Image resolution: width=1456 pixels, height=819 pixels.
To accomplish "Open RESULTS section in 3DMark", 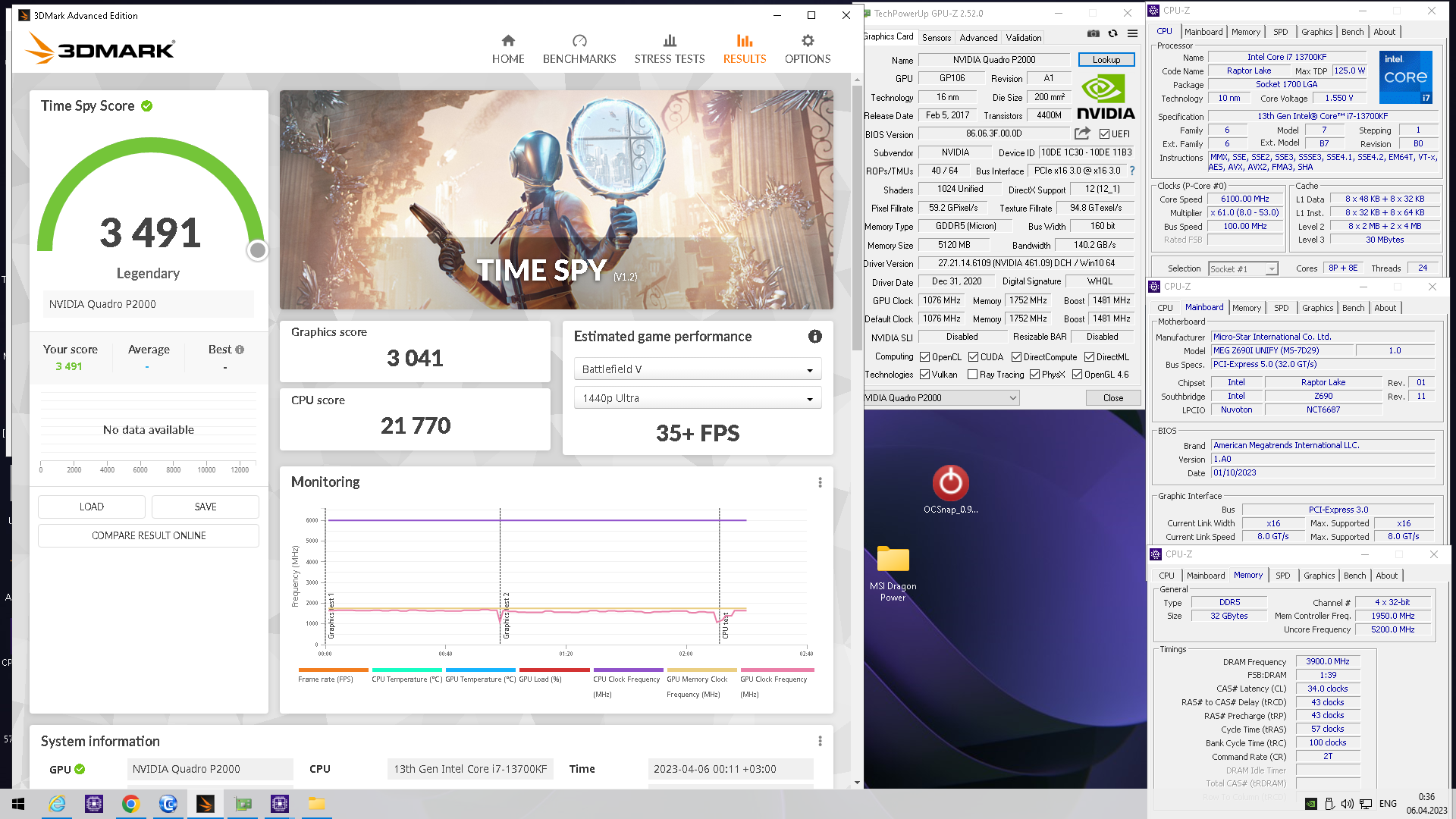I will 745,49.
